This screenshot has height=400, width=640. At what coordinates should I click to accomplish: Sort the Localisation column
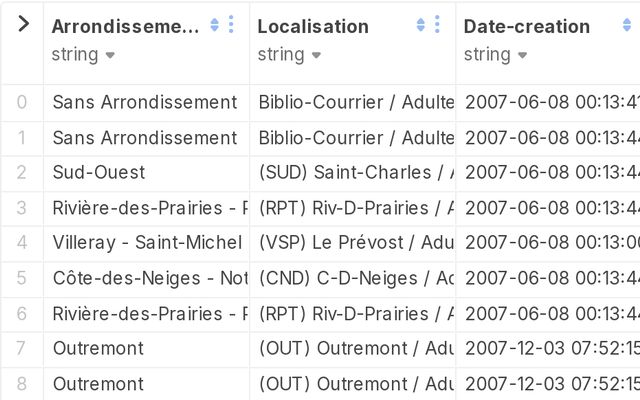[420, 25]
